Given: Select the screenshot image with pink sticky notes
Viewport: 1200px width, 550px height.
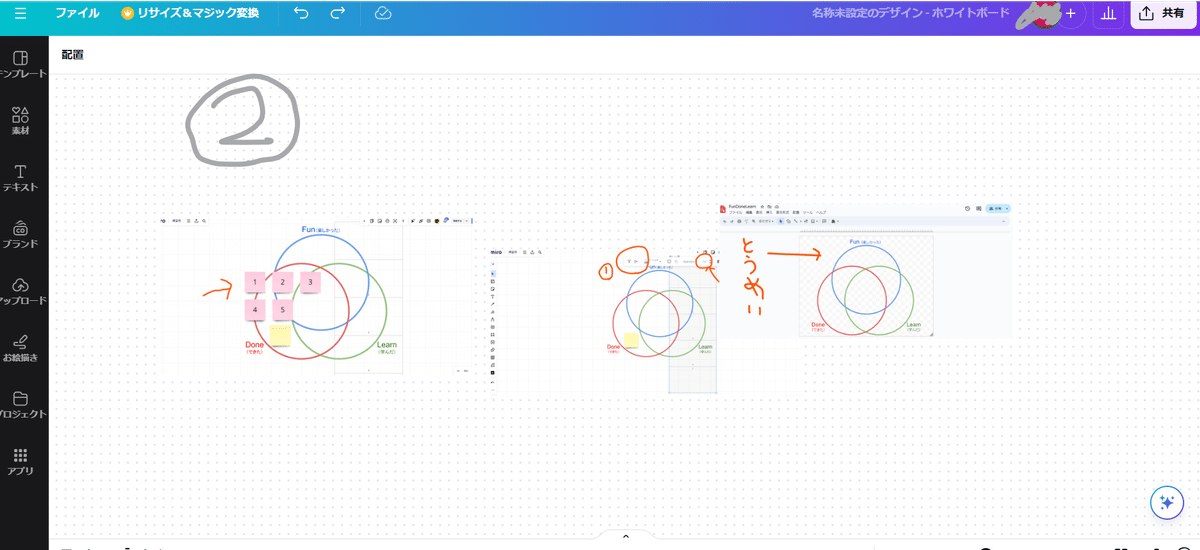Looking at the screenshot, I should click(x=318, y=295).
